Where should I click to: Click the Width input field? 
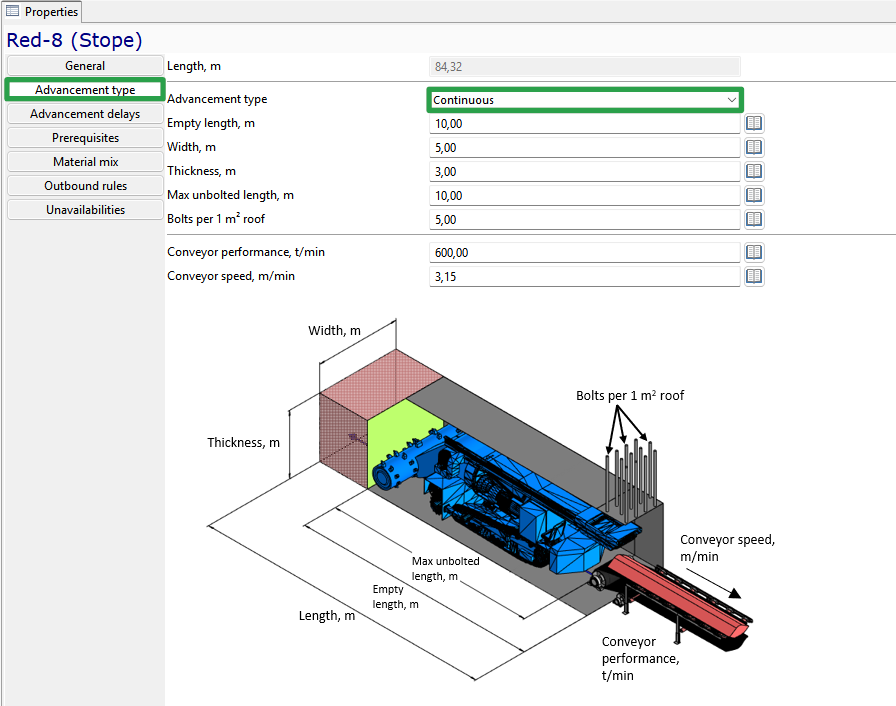coord(585,148)
